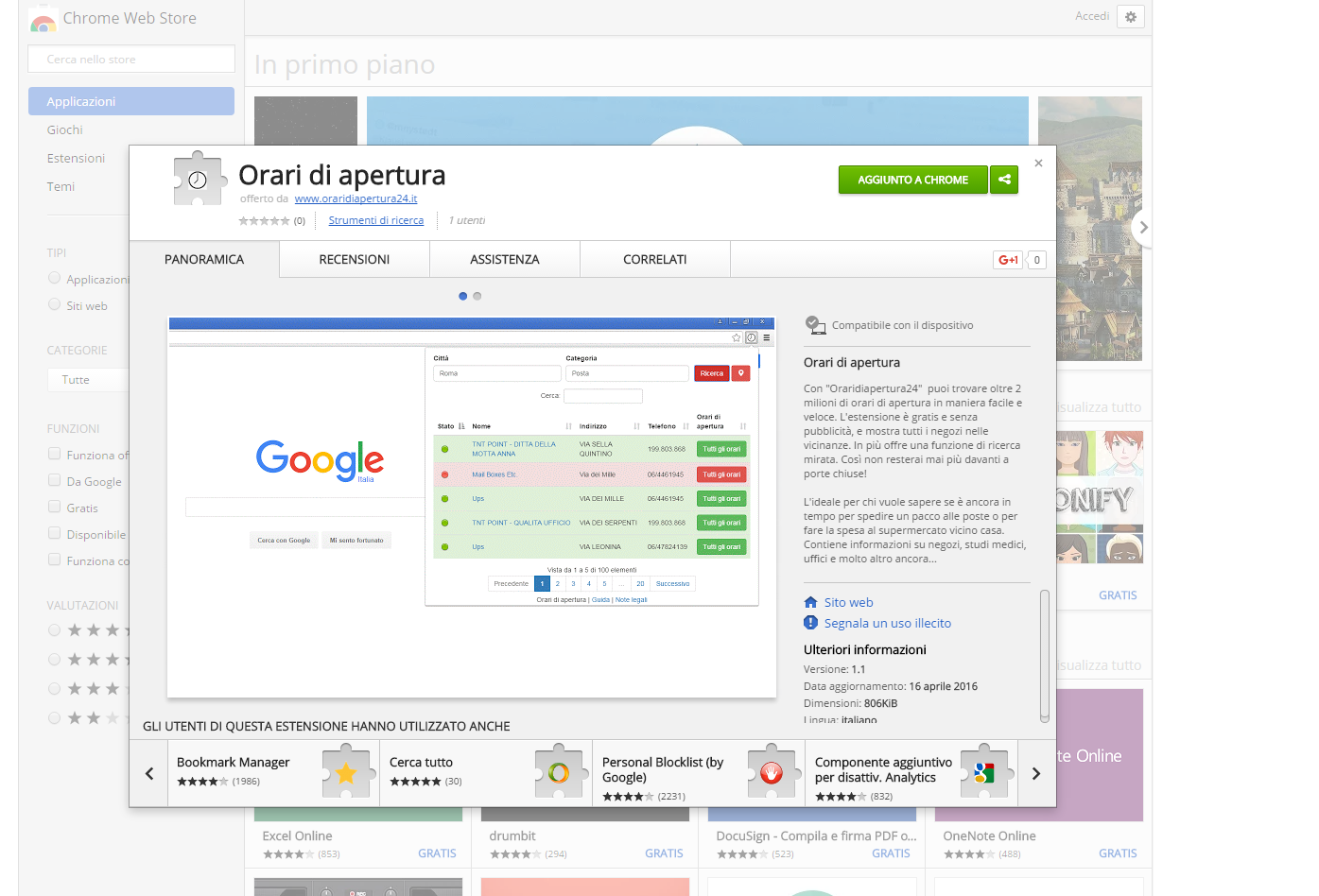Click the extension's zero-star rating
1319x896 pixels.
pos(264,220)
